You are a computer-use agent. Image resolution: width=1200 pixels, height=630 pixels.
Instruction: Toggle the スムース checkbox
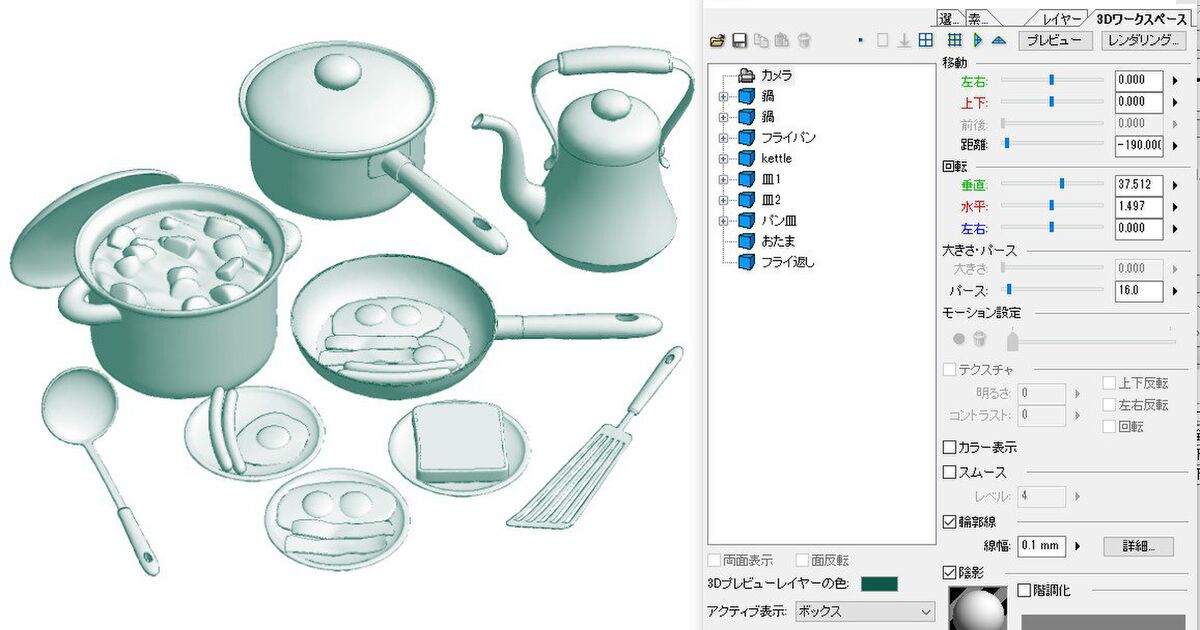click(x=950, y=472)
